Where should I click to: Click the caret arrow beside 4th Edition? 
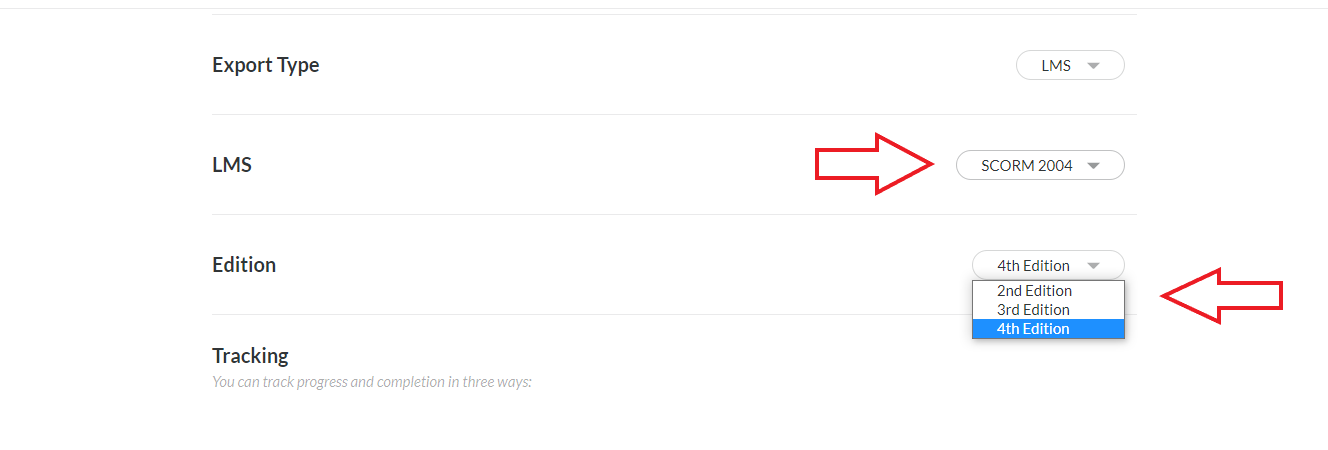pos(1093,266)
